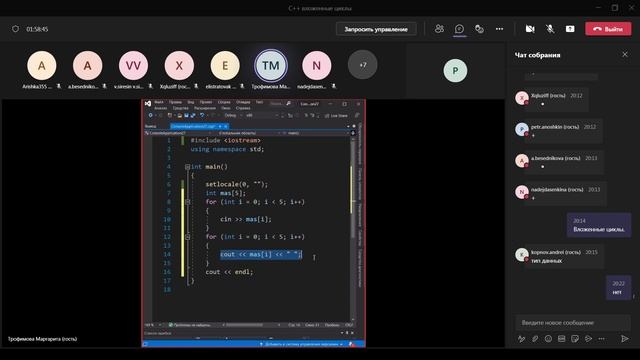The height and width of the screenshot is (360, 640).
Task: Open the add to source control dropdown
Action: pyautogui.click(x=302, y=344)
